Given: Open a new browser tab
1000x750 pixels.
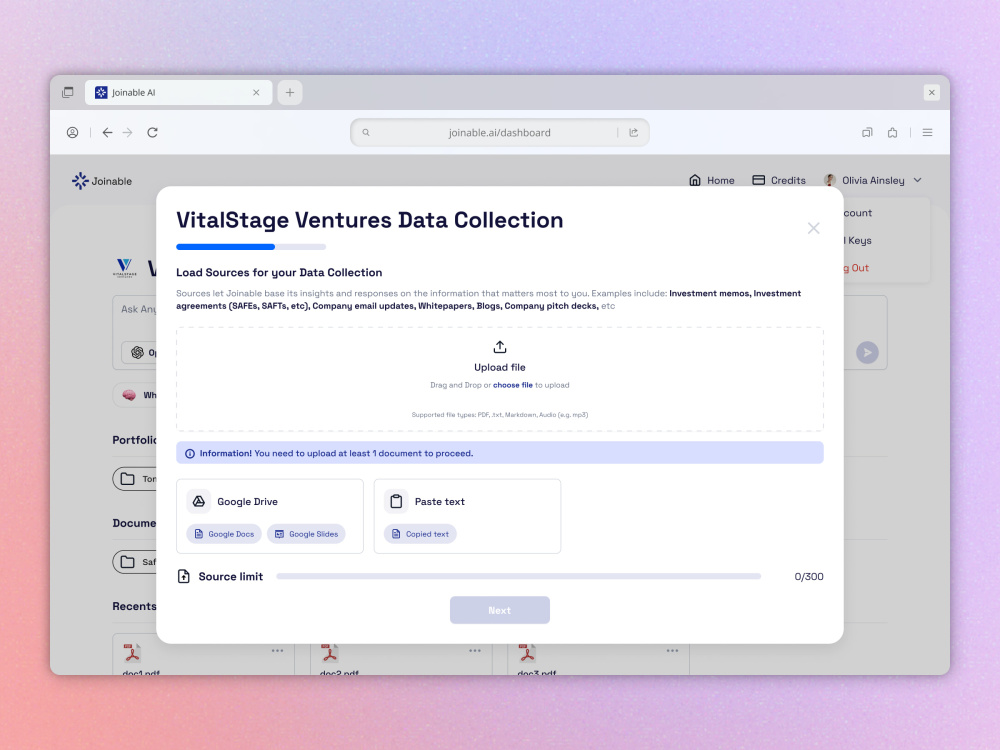Looking at the screenshot, I should coord(290,92).
